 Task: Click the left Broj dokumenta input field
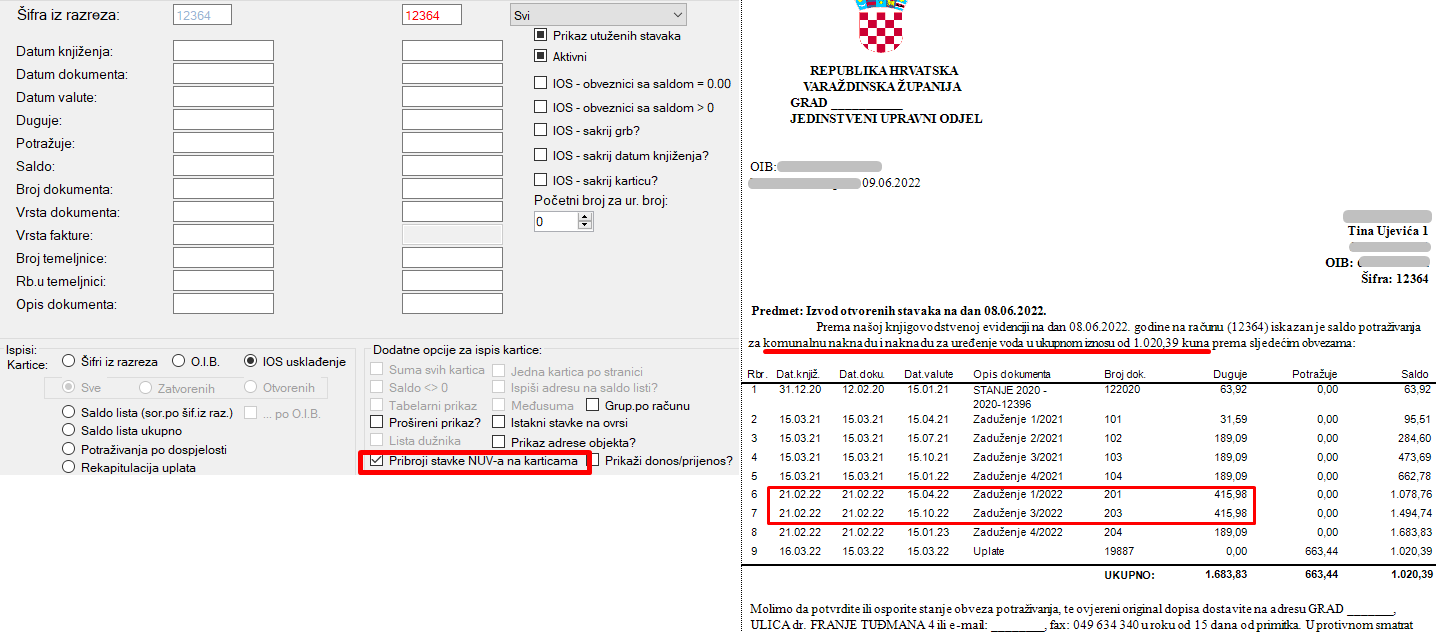(x=223, y=189)
